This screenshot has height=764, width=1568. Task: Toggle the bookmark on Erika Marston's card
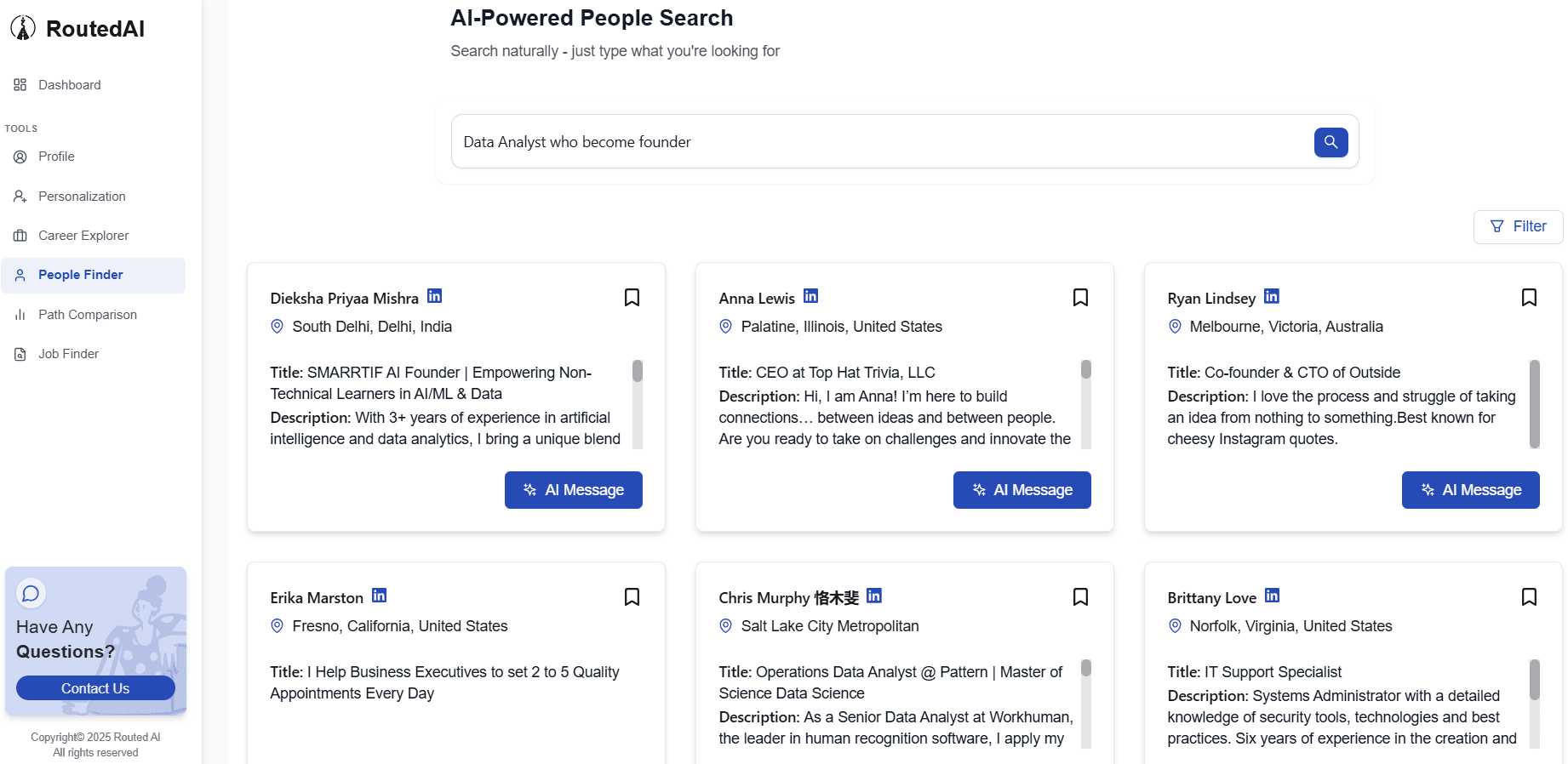tap(631, 597)
